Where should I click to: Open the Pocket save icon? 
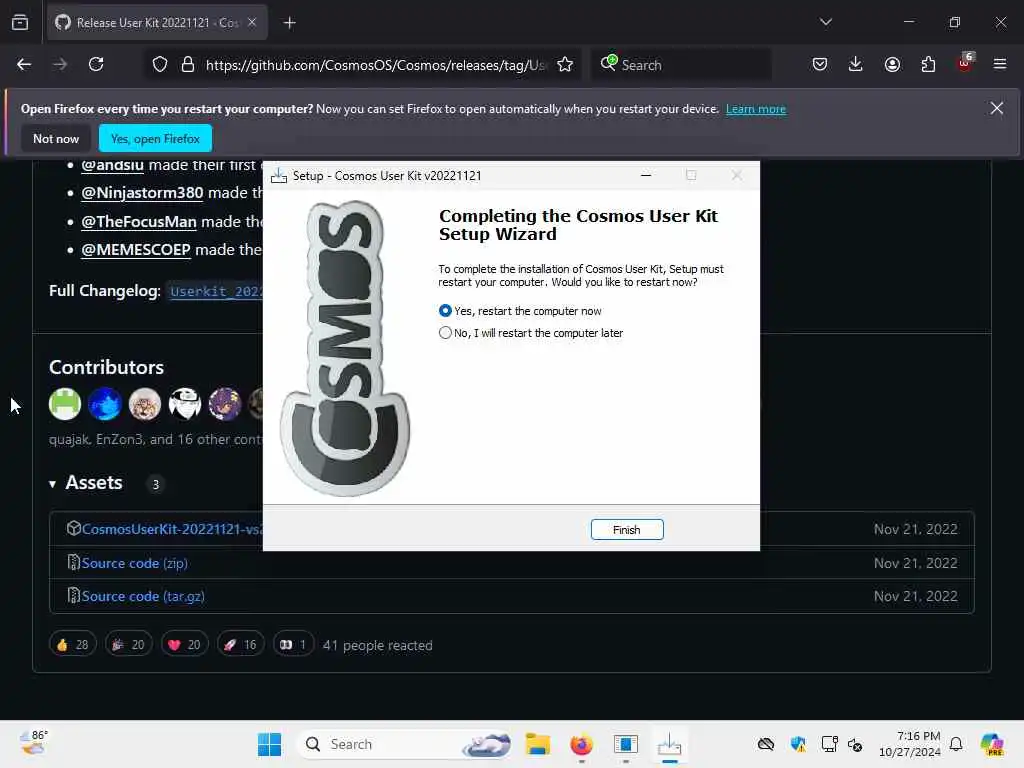pos(820,64)
